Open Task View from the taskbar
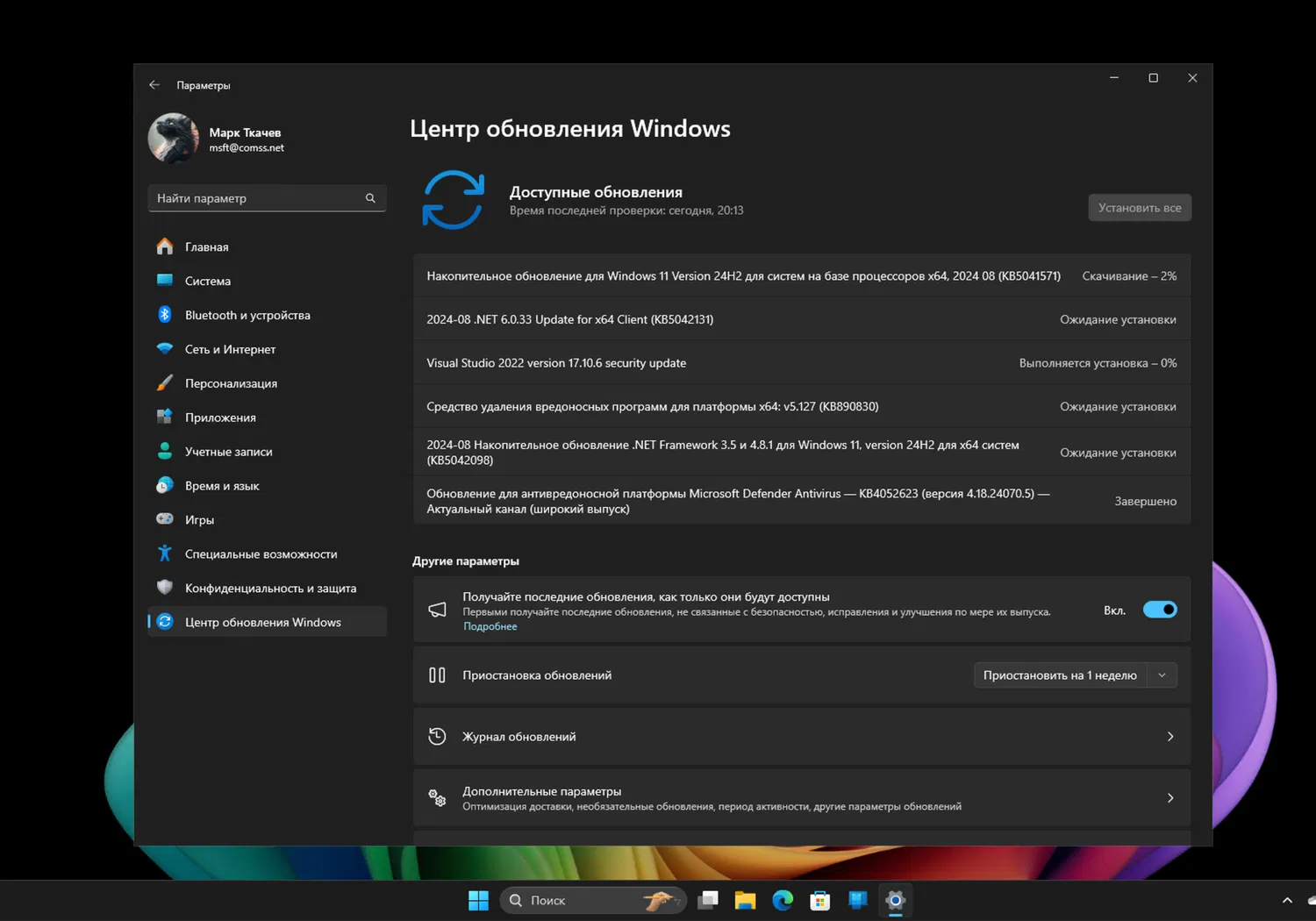The height and width of the screenshot is (921, 1316). pyautogui.click(x=708, y=901)
